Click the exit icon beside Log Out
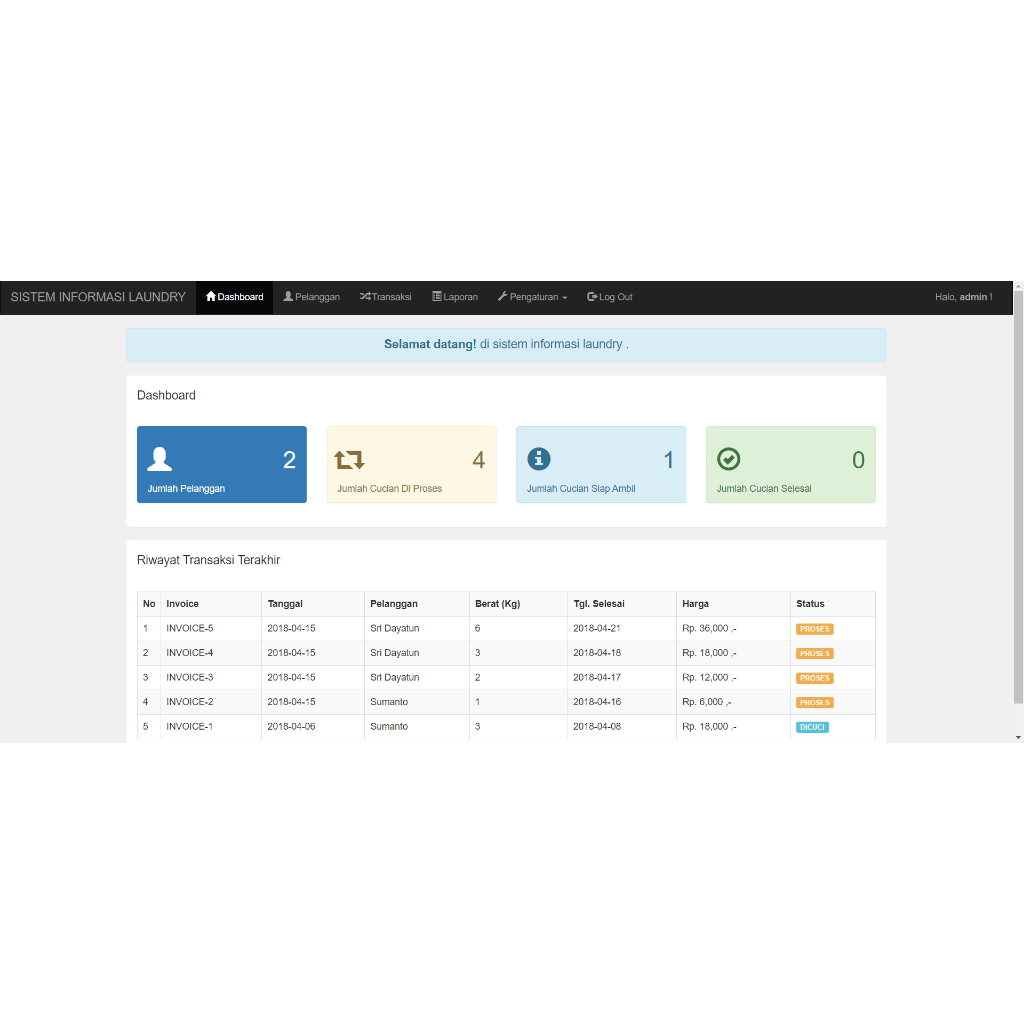This screenshot has width=1024, height=1024. tap(591, 296)
